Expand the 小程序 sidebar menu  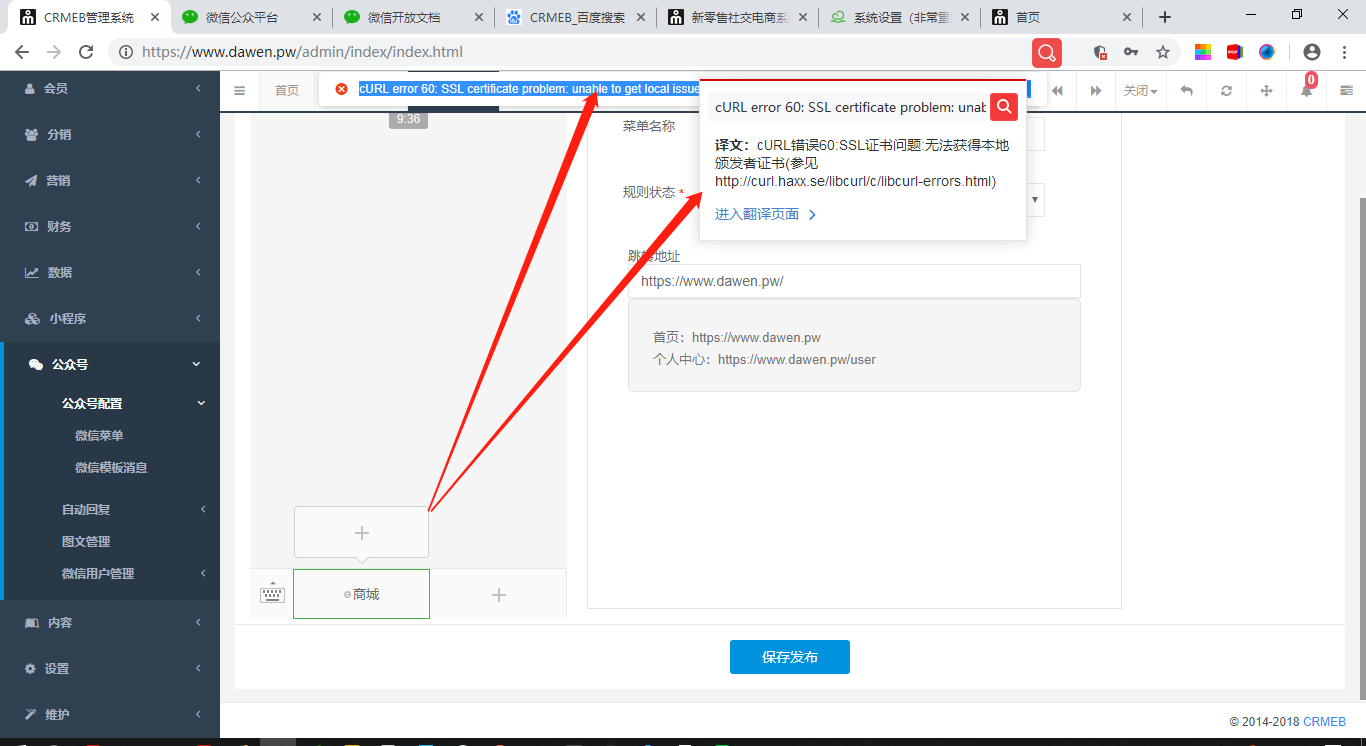(x=110, y=318)
